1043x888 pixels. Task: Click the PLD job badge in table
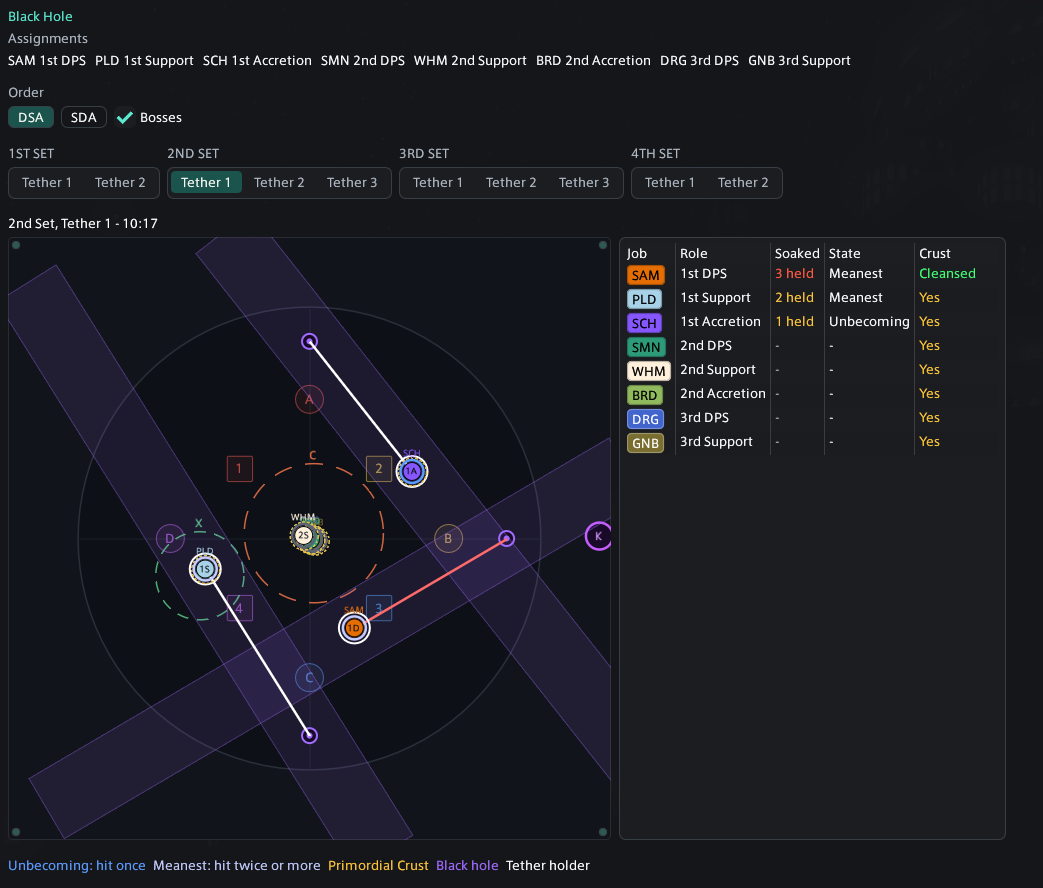(644, 299)
